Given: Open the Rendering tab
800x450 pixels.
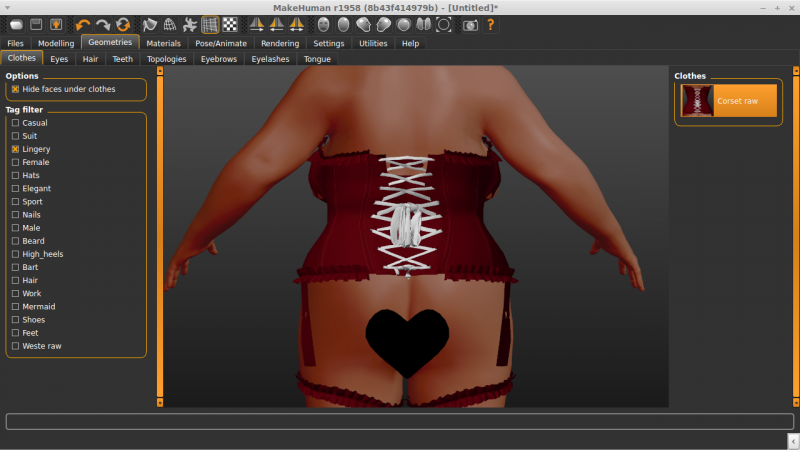Looking at the screenshot, I should coord(280,43).
